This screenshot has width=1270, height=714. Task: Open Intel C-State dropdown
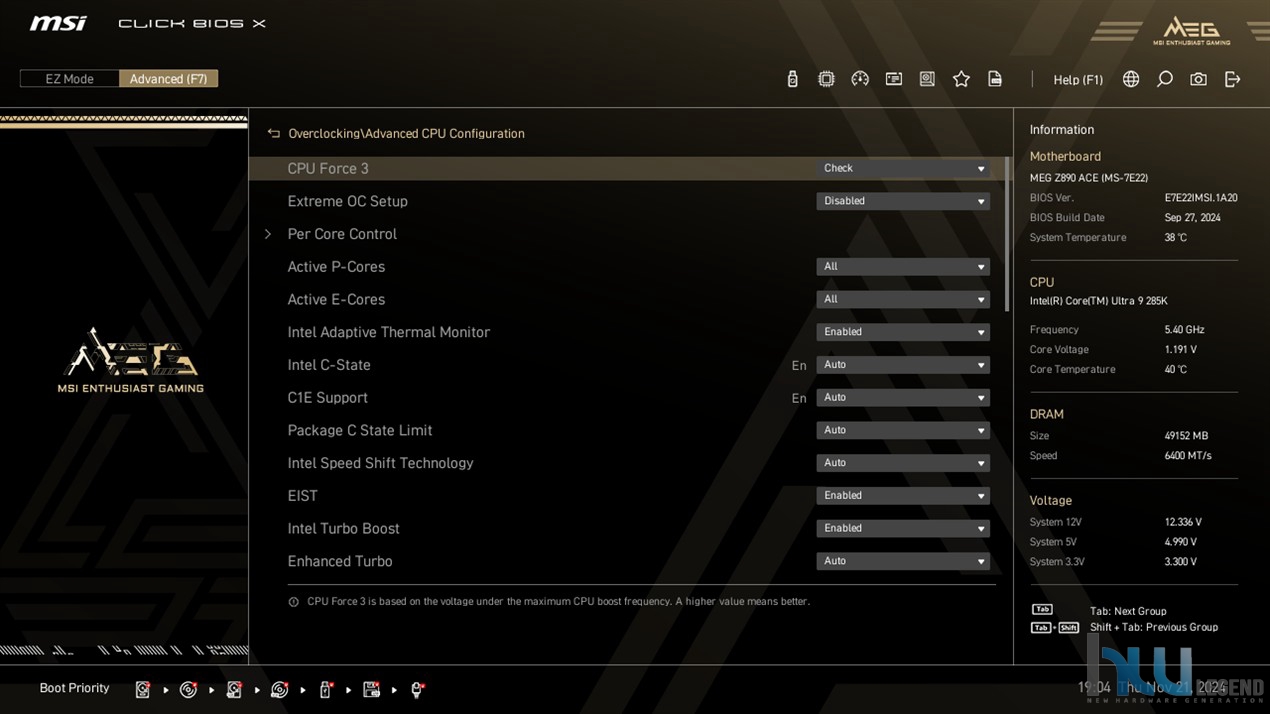(x=903, y=365)
